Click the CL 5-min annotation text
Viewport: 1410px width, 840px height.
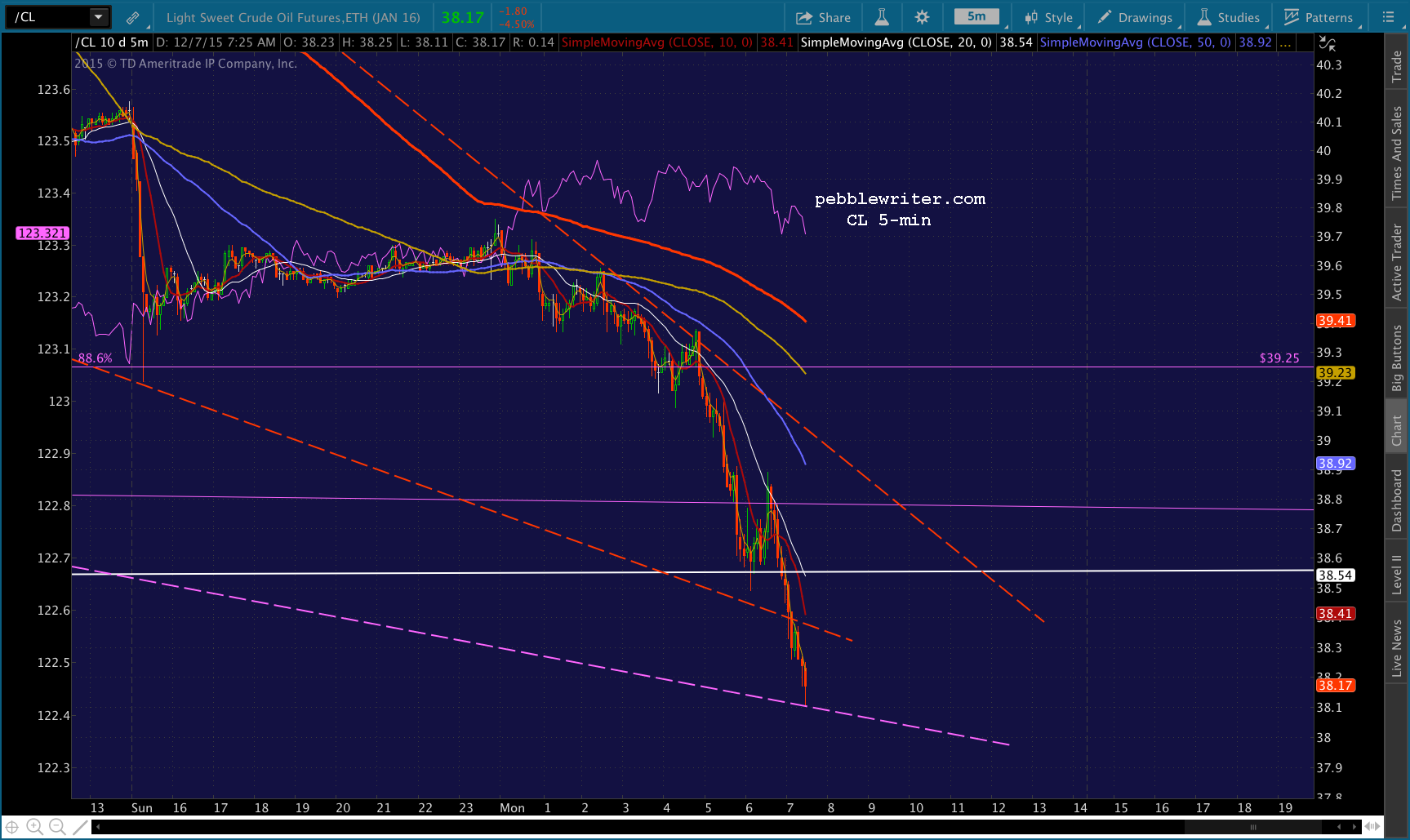[x=888, y=220]
